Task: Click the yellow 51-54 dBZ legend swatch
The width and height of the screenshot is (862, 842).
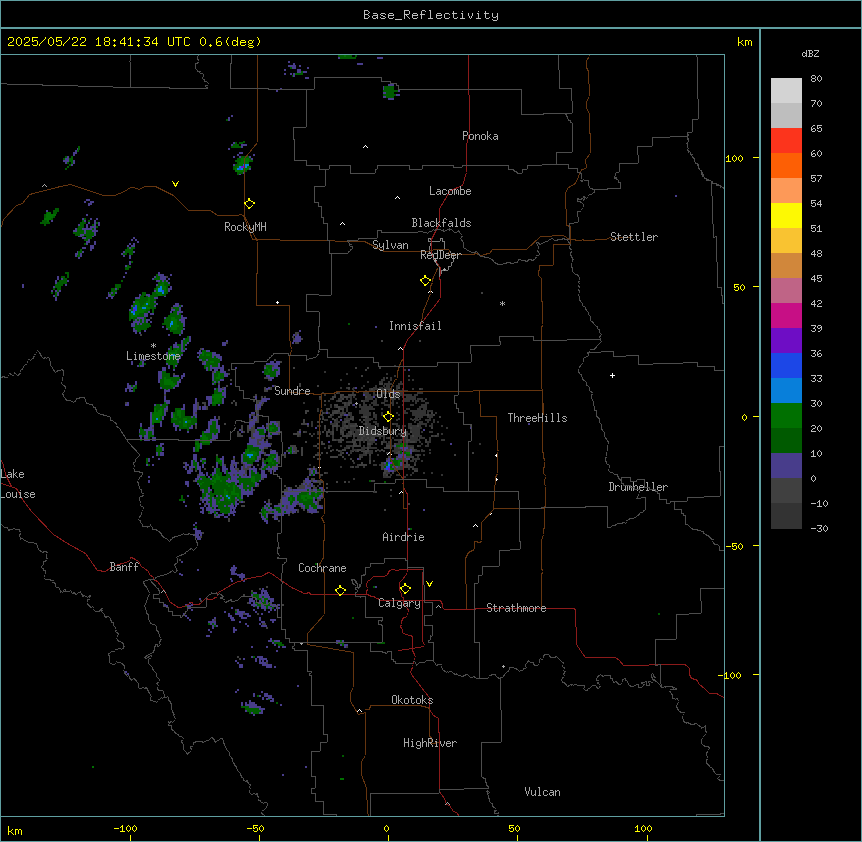Action: click(x=786, y=216)
